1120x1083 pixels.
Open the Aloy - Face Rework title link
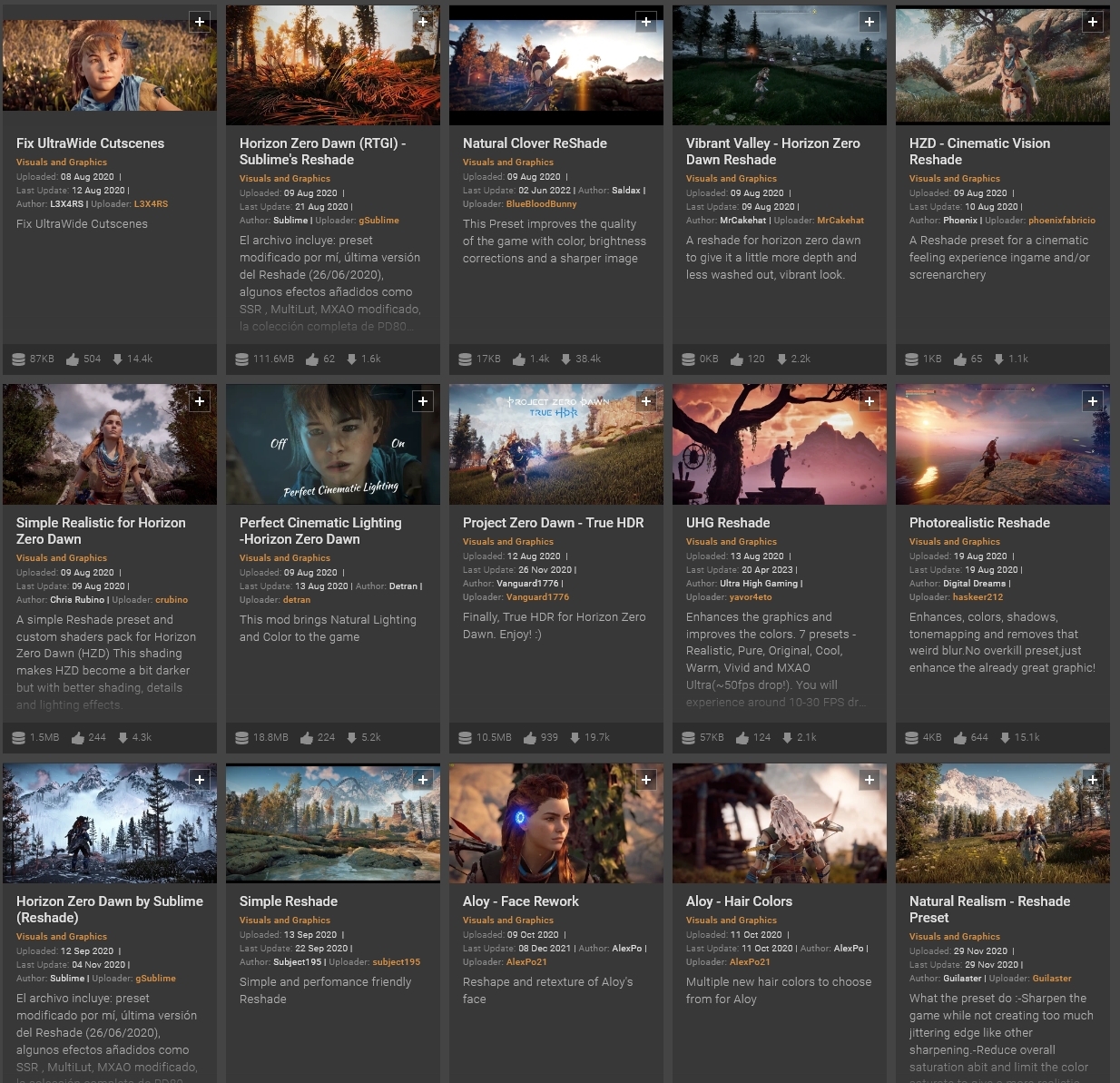click(x=520, y=901)
